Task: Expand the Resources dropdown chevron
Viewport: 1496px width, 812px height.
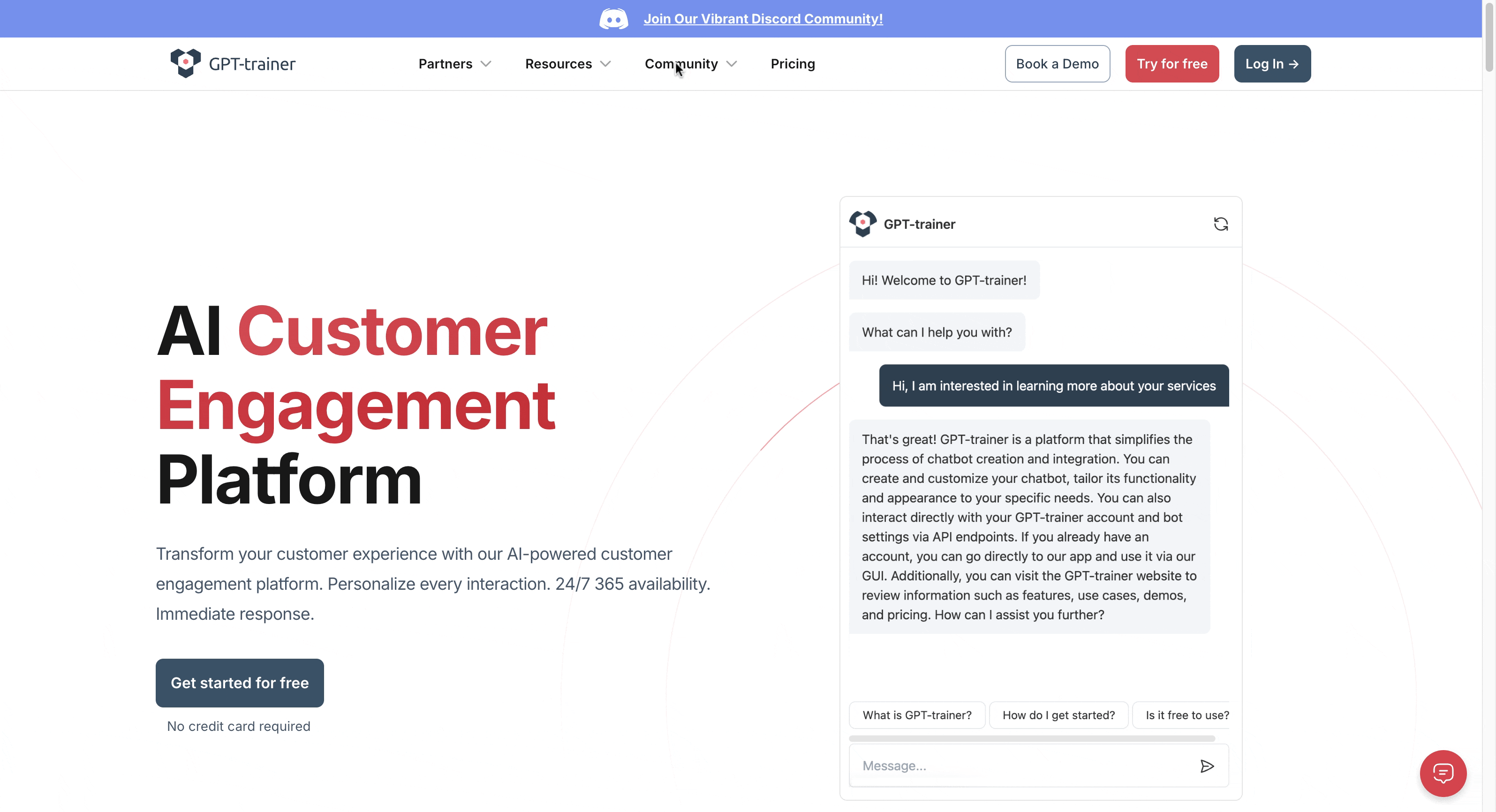Action: coord(605,64)
